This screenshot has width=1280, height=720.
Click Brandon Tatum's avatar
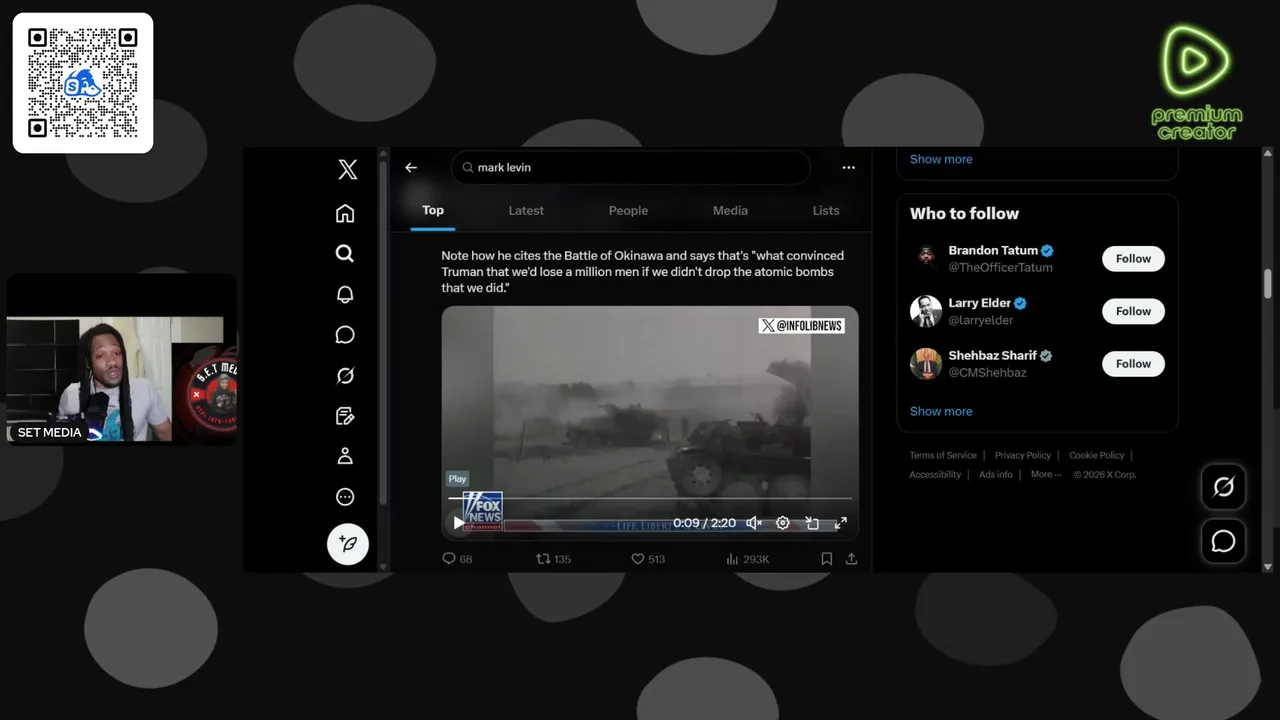[926, 259]
